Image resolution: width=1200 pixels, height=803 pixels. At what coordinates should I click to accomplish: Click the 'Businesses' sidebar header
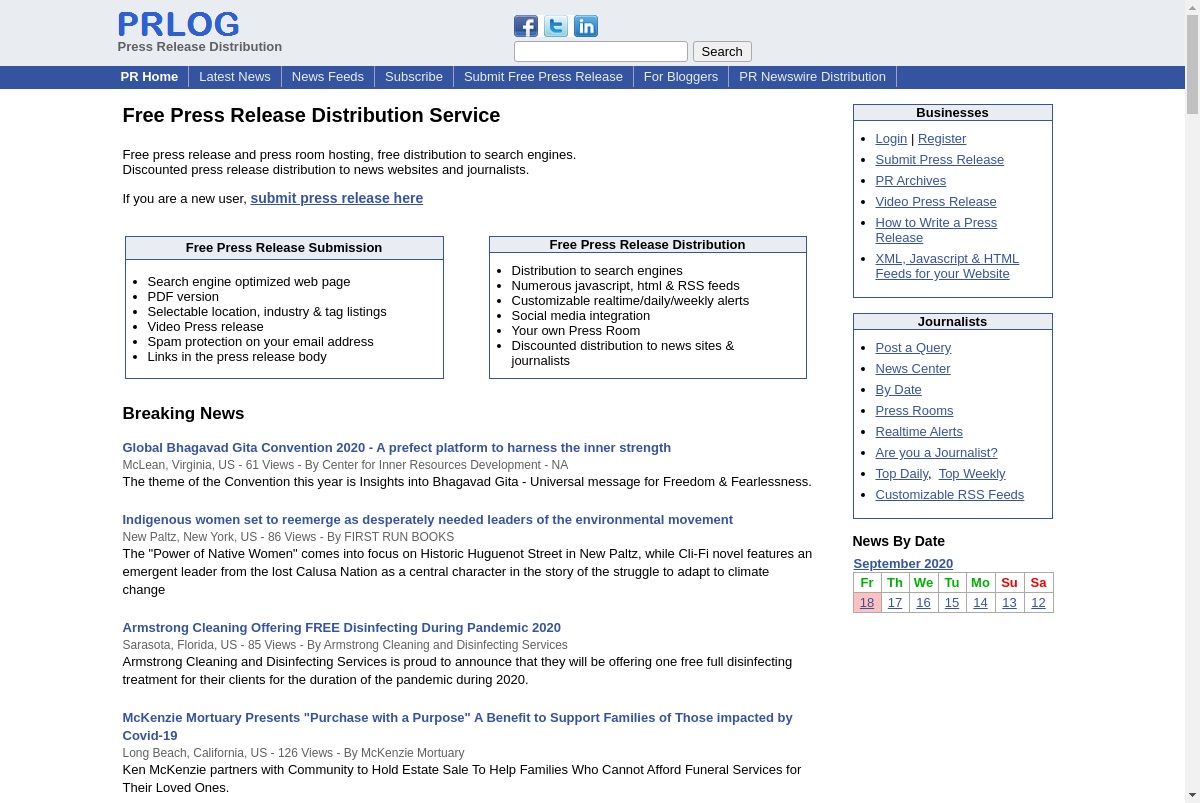coord(952,113)
